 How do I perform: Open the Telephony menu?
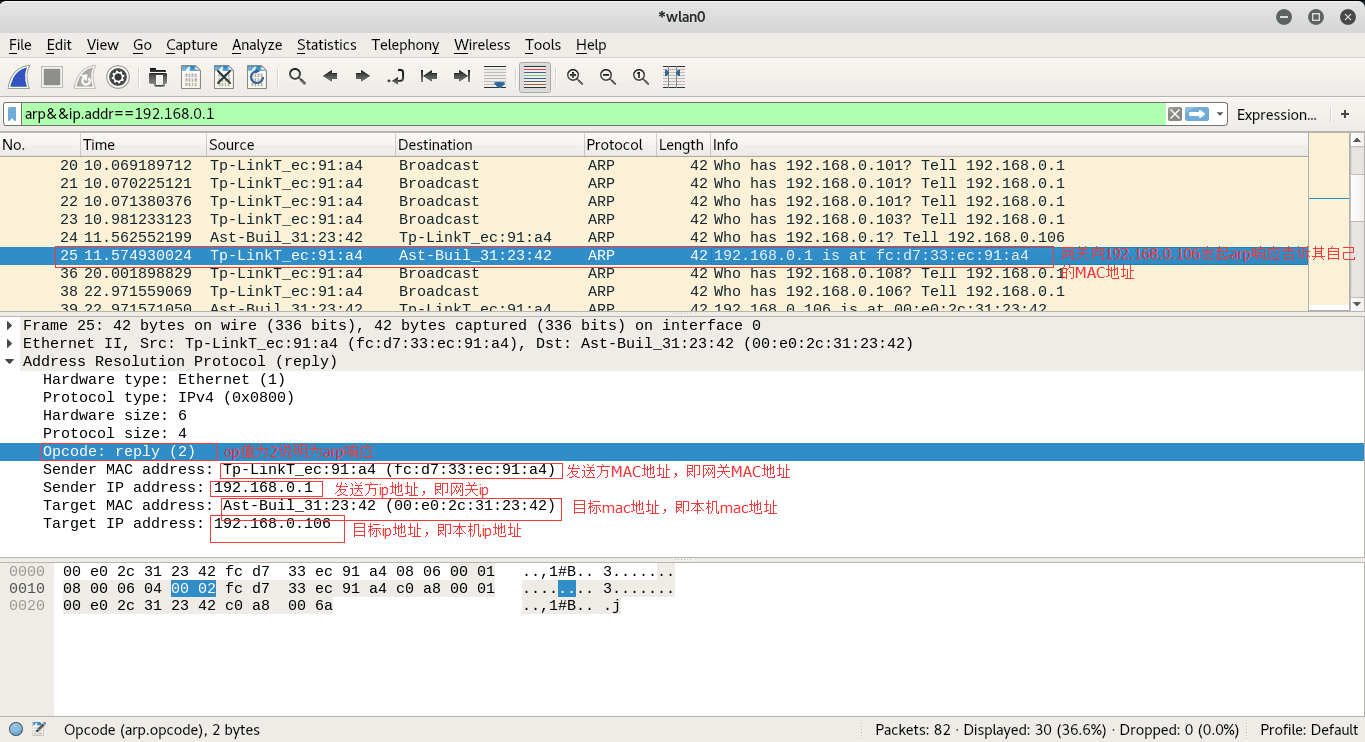coord(405,45)
